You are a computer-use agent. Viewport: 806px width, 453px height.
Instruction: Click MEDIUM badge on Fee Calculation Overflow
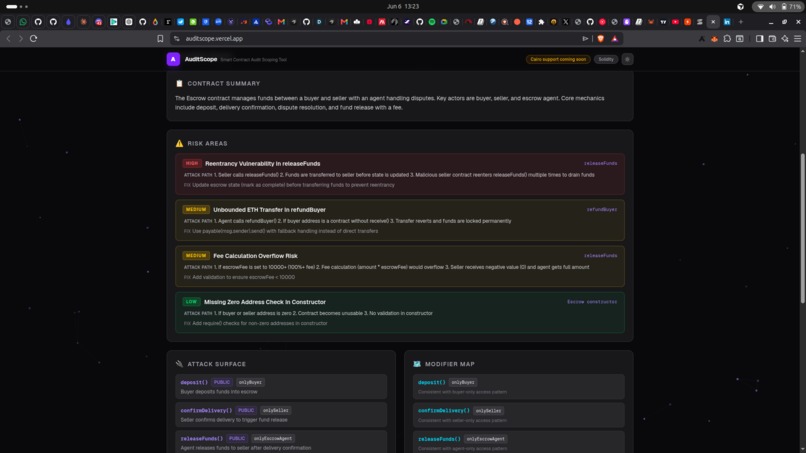coord(196,256)
